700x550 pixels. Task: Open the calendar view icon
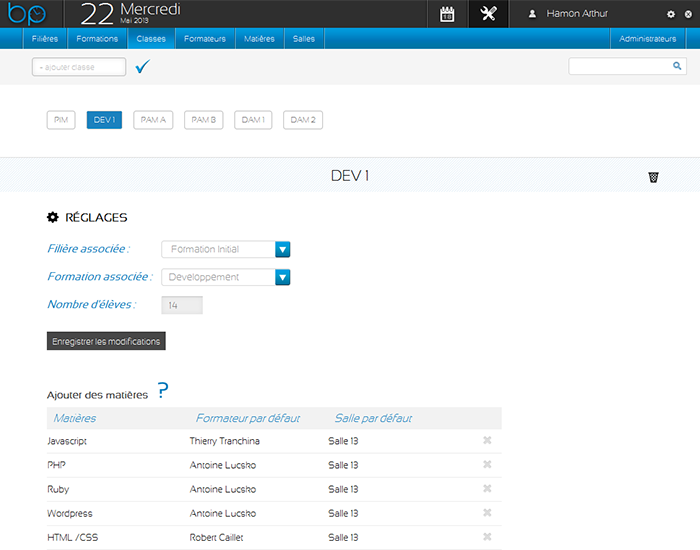point(447,14)
